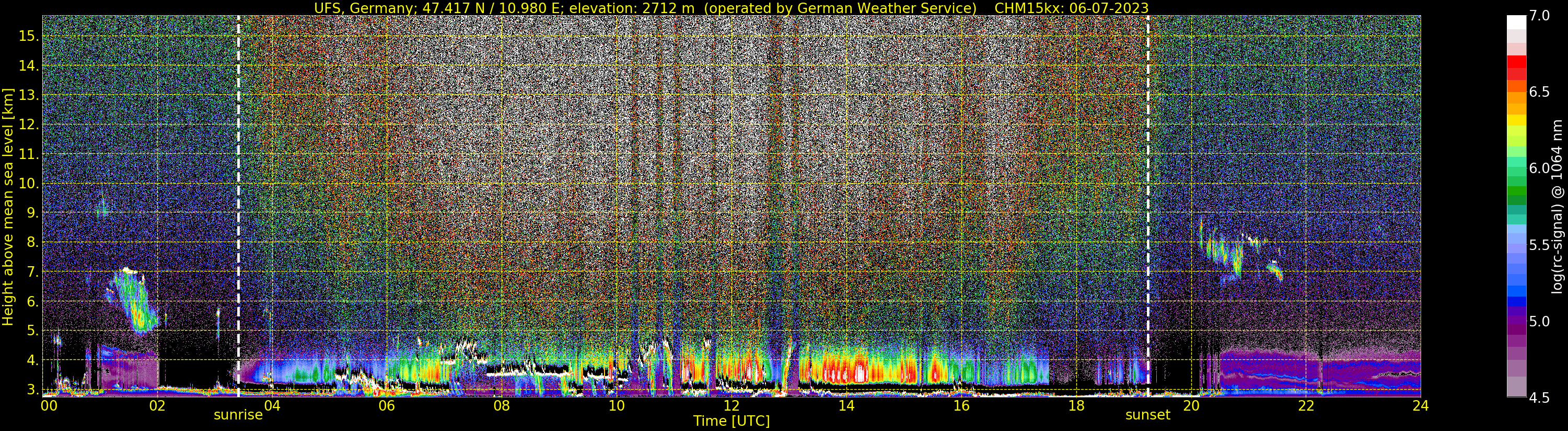The height and width of the screenshot is (431, 1568).
Task: Click the "6.0" colorbar tick label
Action: click(1539, 168)
